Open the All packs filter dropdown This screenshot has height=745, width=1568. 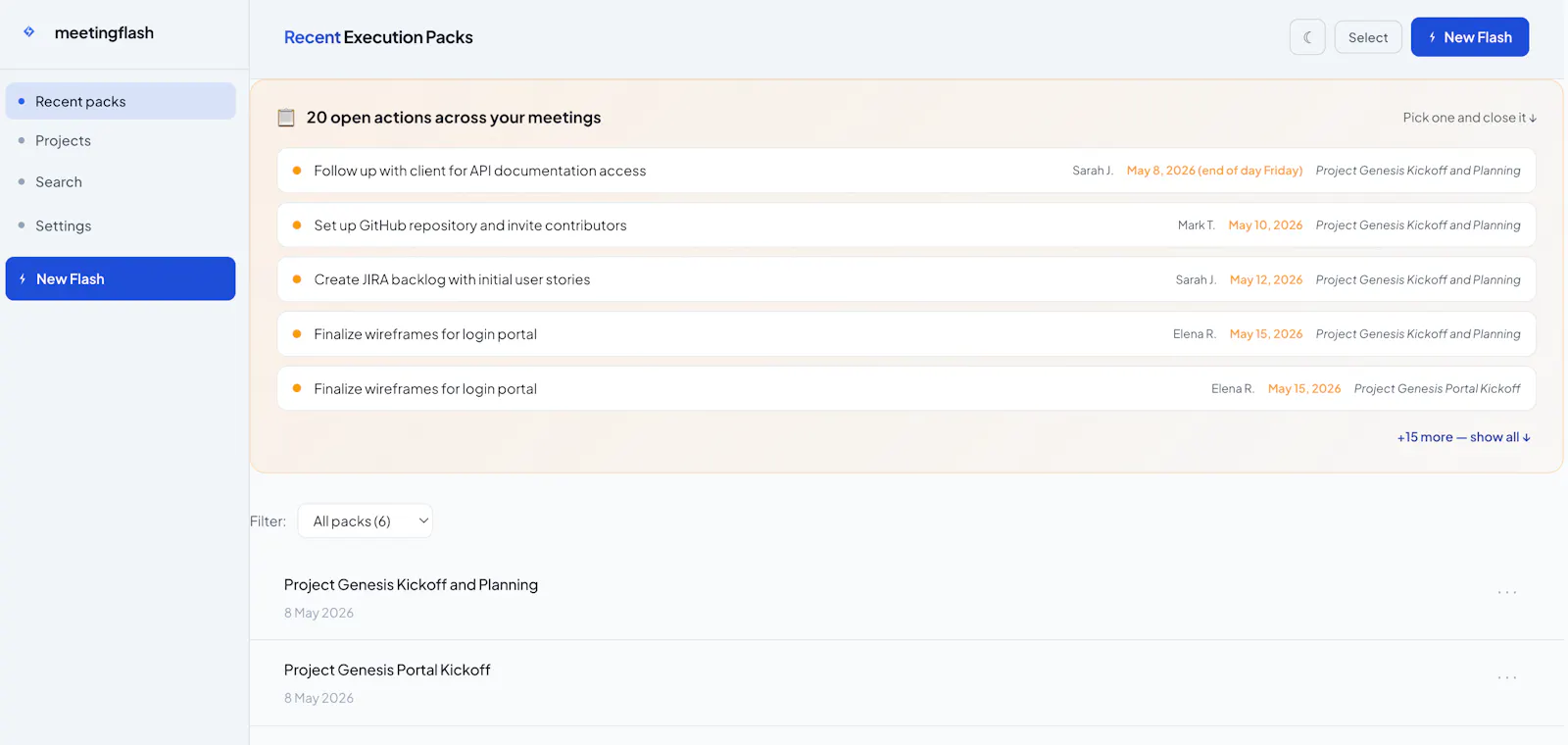click(366, 521)
